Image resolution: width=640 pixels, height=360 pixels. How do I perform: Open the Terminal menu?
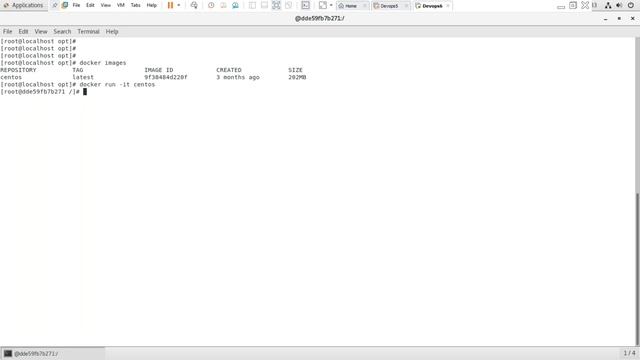pyautogui.click(x=88, y=31)
